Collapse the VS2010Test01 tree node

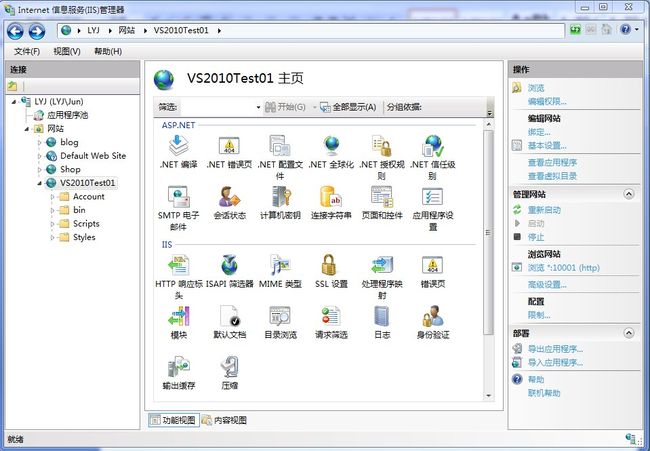(x=40, y=183)
